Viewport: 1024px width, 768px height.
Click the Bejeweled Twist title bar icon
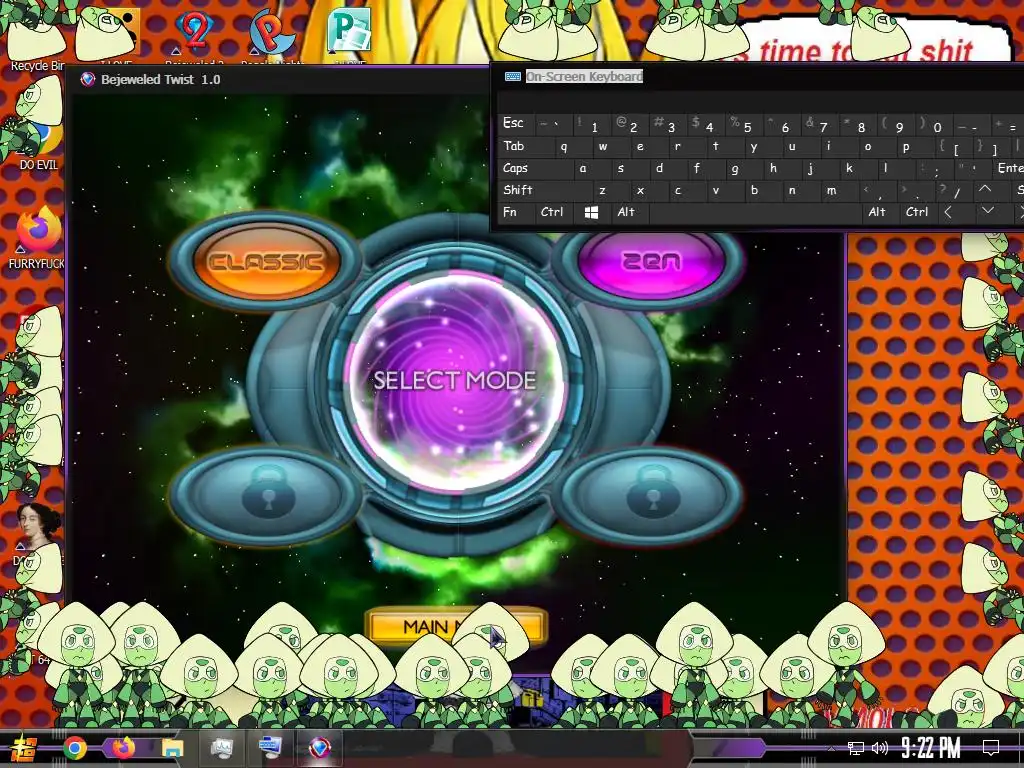[x=88, y=80]
